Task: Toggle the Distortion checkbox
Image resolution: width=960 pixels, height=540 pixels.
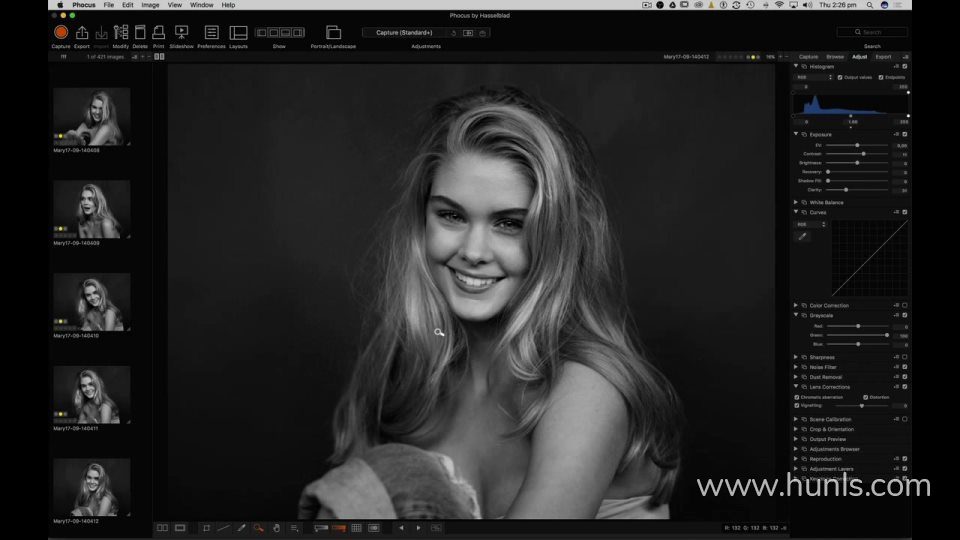Action: pyautogui.click(x=866, y=397)
